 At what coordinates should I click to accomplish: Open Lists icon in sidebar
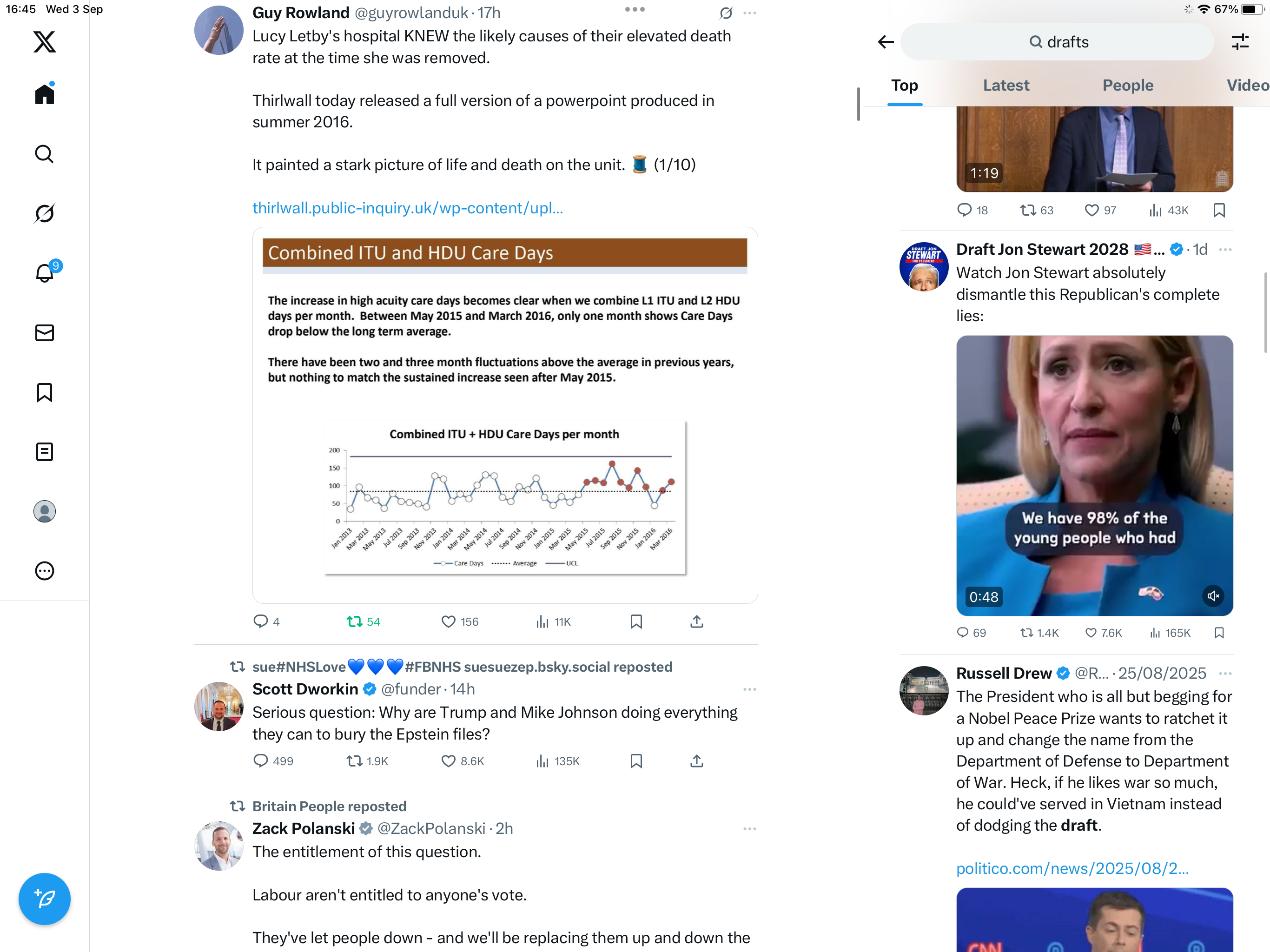[x=44, y=452]
